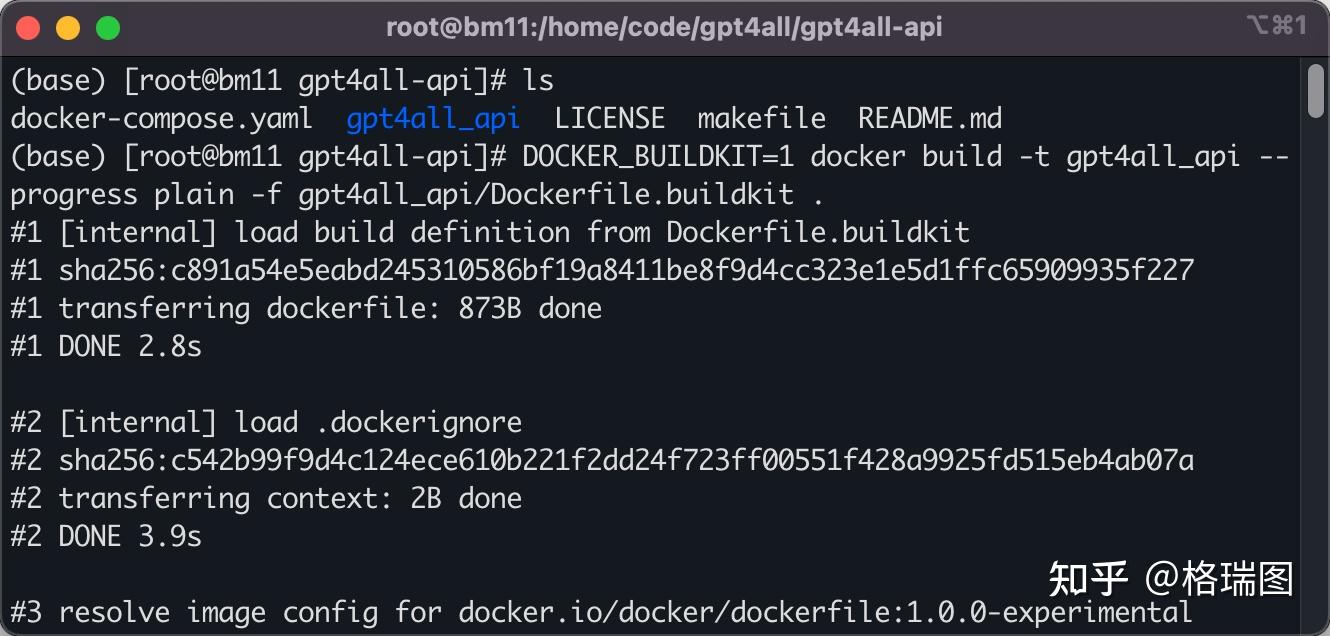Click README.md in the file listing
The image size is (1330, 636).
tap(930, 118)
